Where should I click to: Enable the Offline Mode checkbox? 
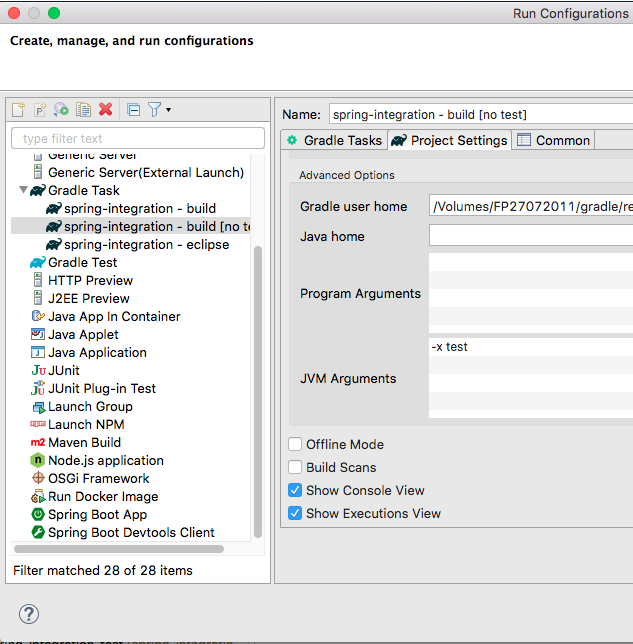click(295, 444)
